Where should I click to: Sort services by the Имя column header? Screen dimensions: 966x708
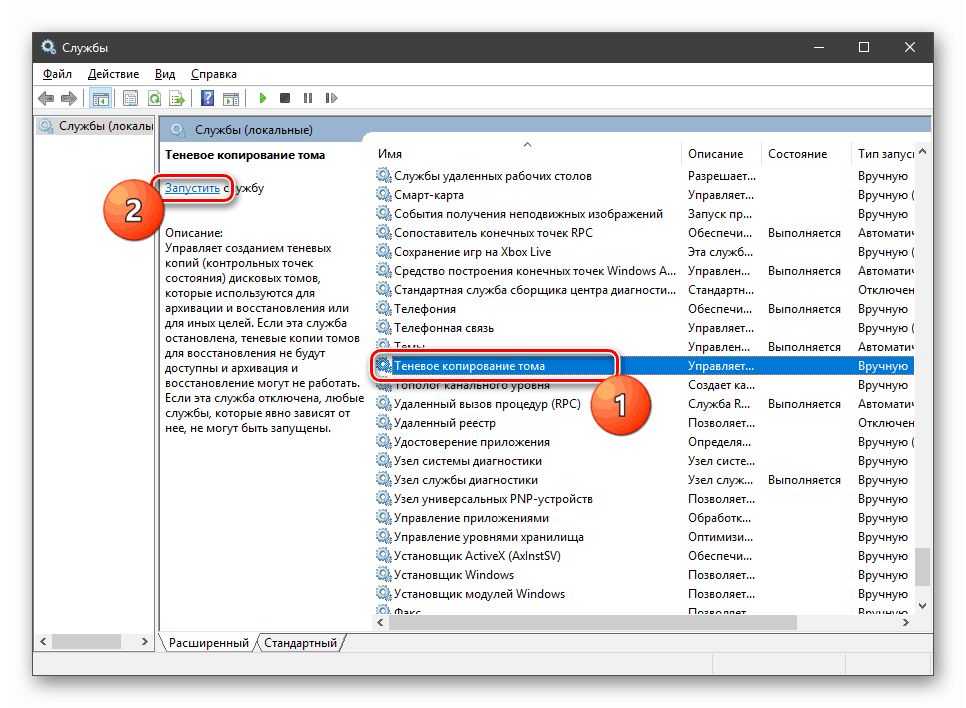click(x=390, y=154)
